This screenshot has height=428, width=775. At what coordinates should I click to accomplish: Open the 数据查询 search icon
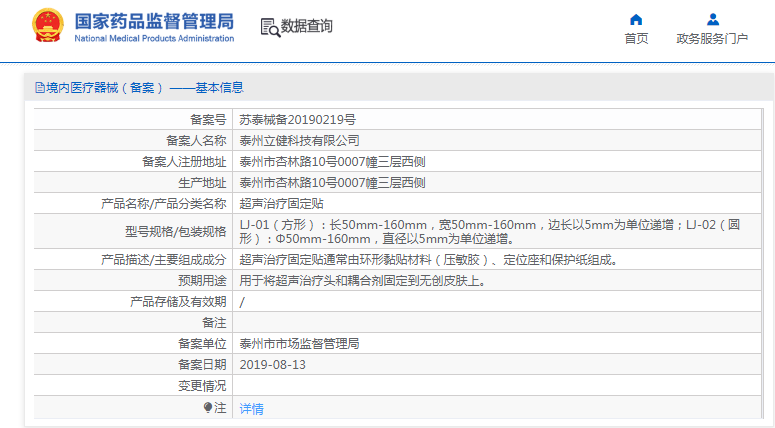coord(270,27)
